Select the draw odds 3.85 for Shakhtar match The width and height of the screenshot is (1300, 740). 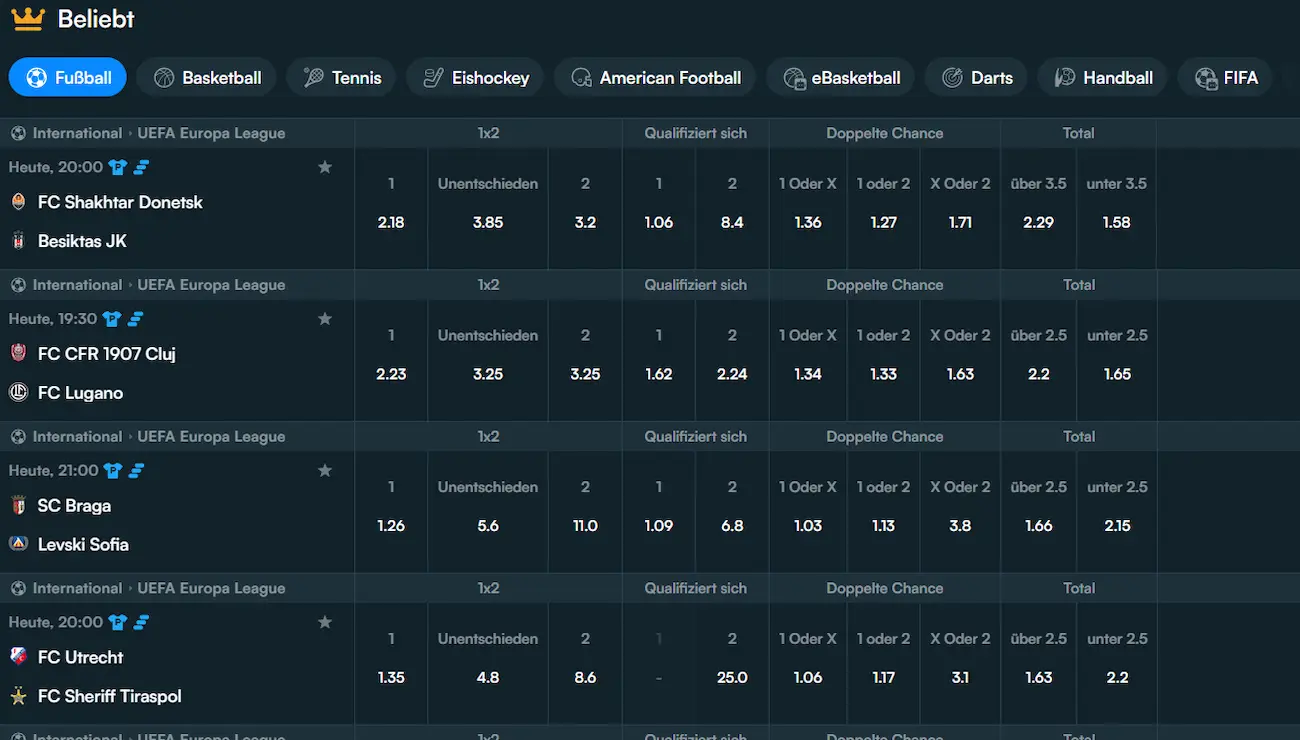[x=488, y=208]
